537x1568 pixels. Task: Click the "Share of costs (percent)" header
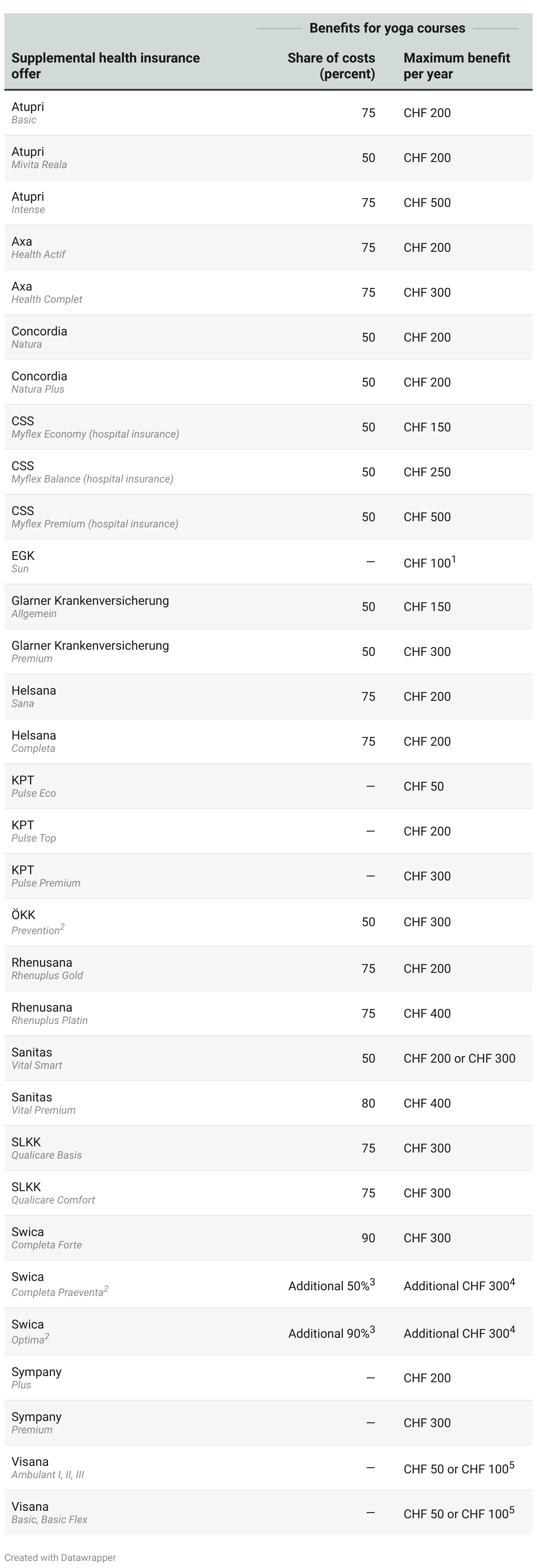pos(331,66)
